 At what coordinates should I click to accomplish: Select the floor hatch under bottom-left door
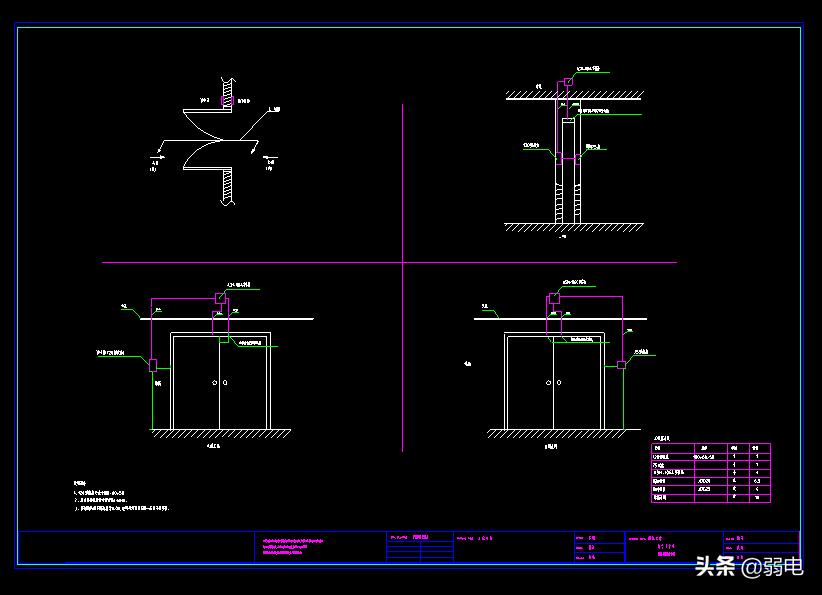(220, 434)
